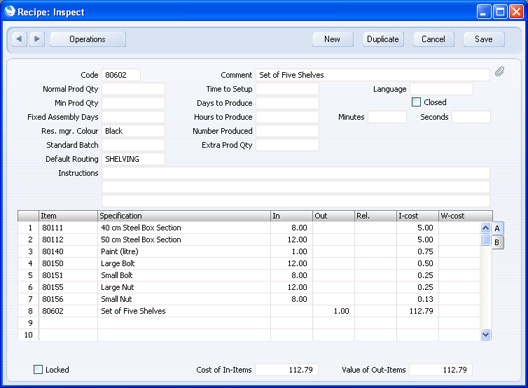The height and width of the screenshot is (388, 528).
Task: Click the Out quantity 1.00 in row 8
Action: (x=333, y=311)
